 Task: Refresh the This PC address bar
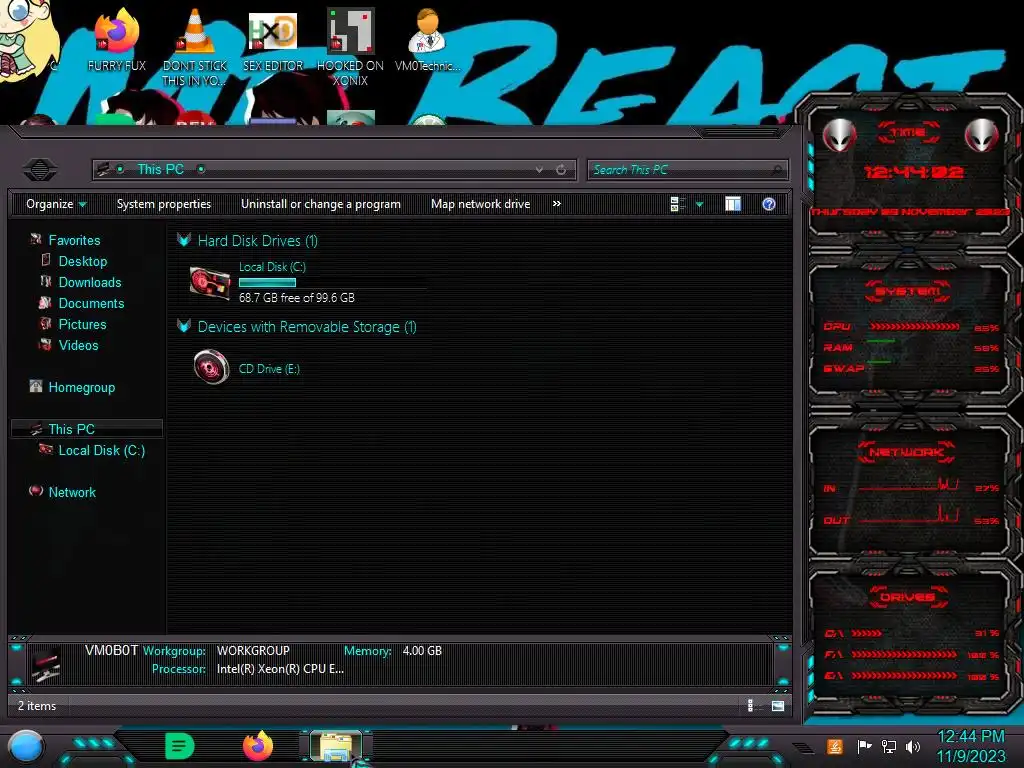561,170
